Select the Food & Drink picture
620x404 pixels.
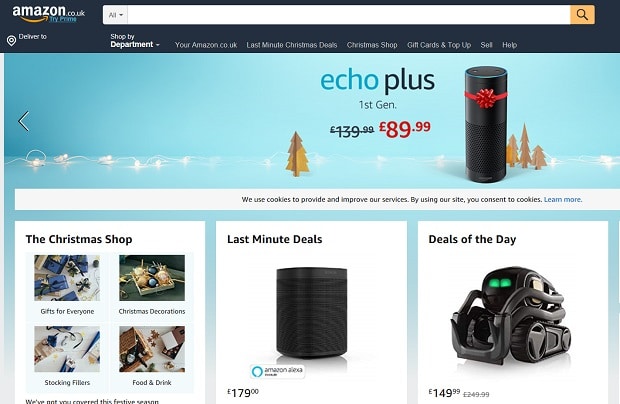click(152, 349)
